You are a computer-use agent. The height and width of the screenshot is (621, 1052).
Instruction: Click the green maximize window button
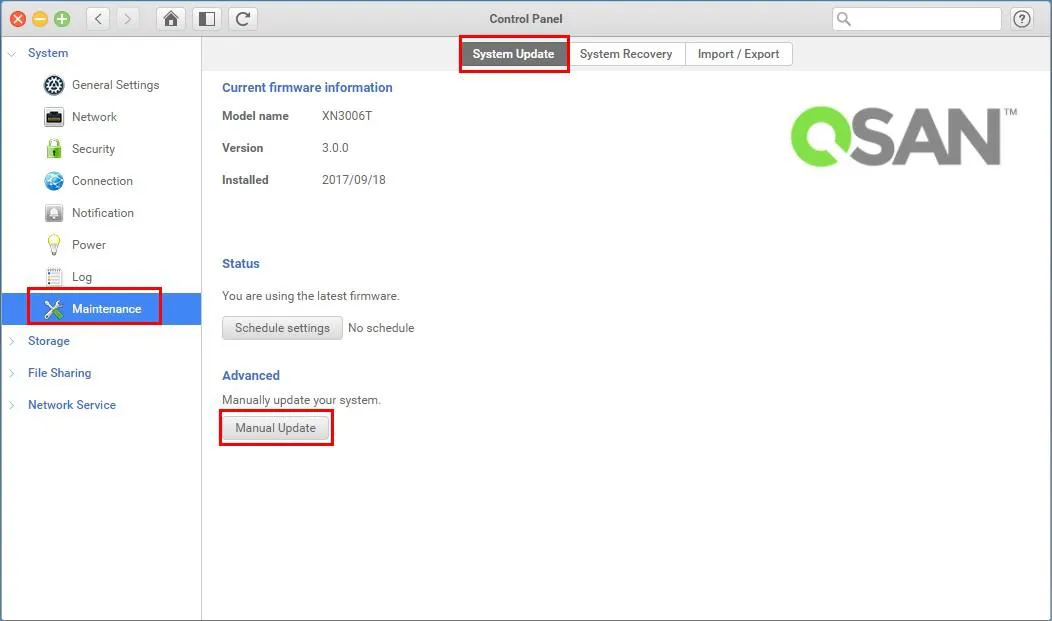pos(62,19)
